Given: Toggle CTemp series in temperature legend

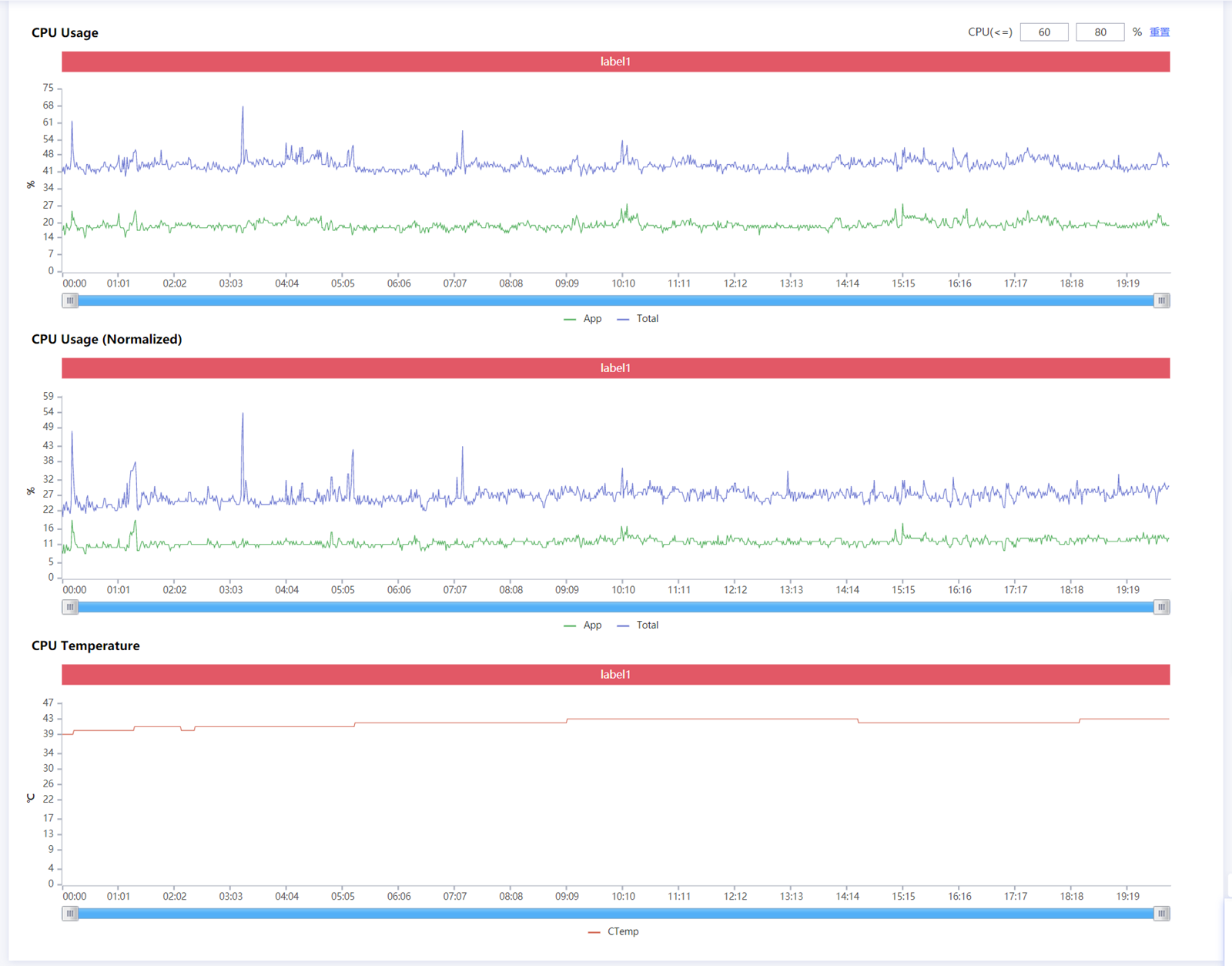Looking at the screenshot, I should pos(614,932).
